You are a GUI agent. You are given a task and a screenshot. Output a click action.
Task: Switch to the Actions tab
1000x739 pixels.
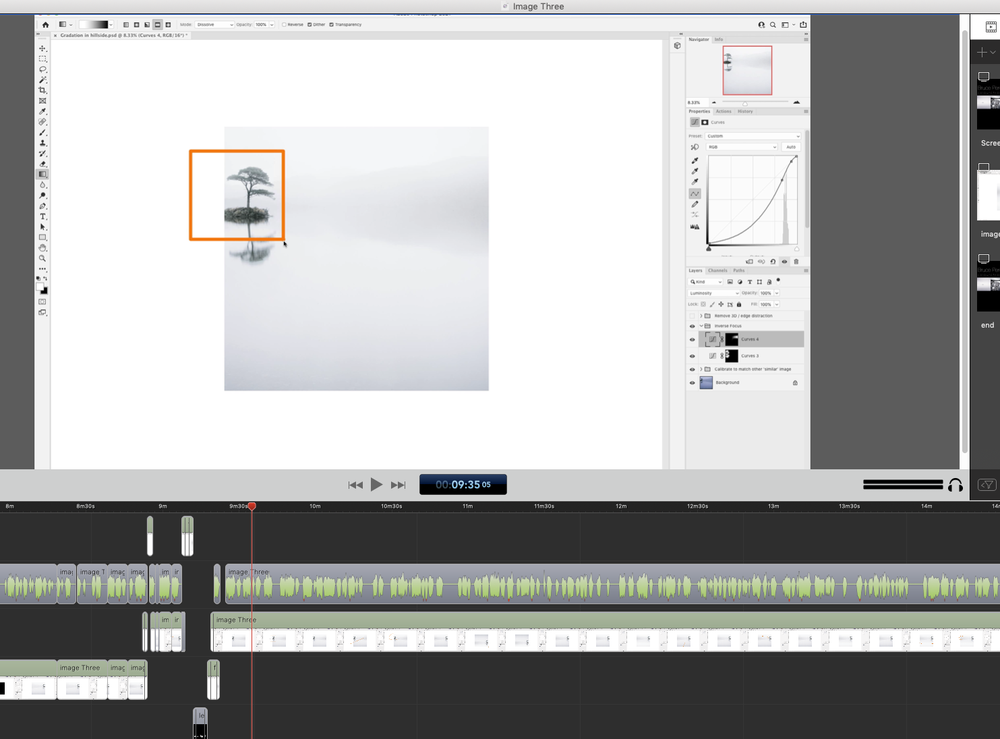click(x=723, y=112)
